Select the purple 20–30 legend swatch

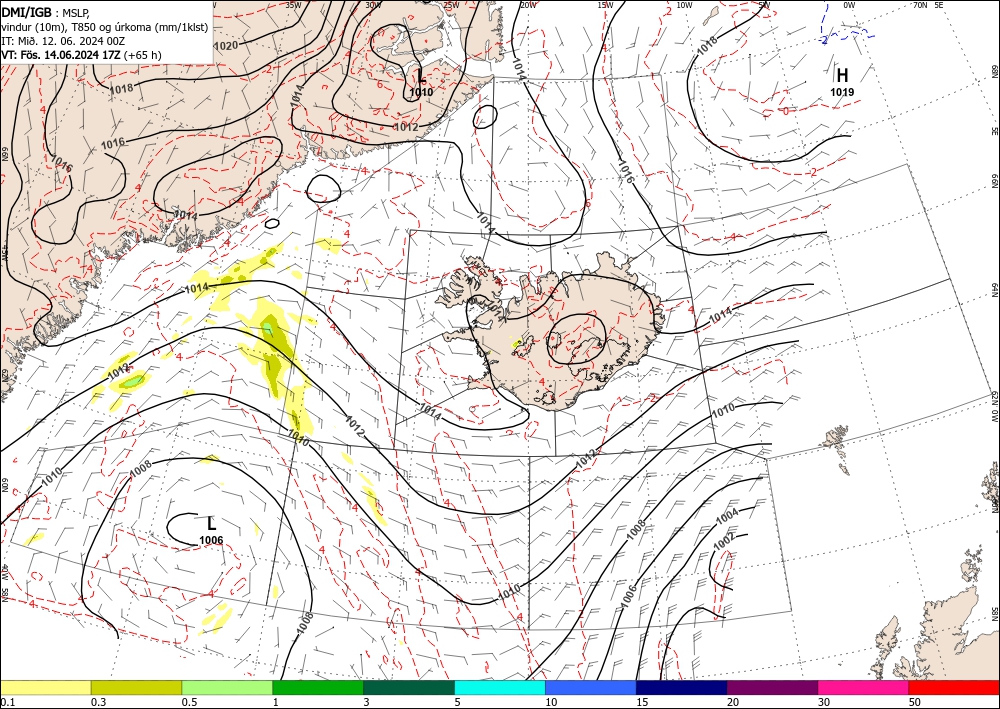coord(772,687)
